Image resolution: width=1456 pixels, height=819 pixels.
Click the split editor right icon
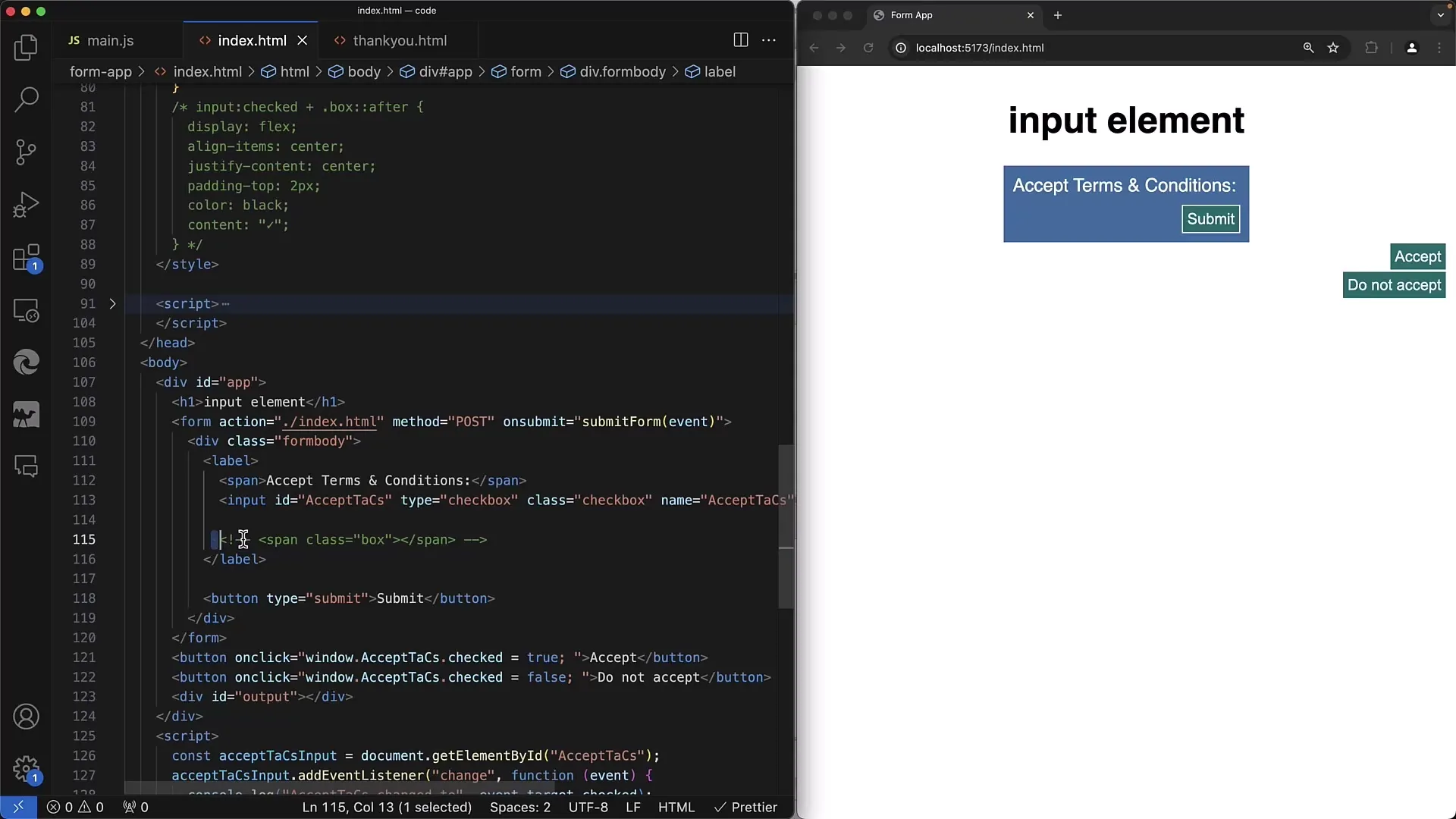(x=741, y=40)
